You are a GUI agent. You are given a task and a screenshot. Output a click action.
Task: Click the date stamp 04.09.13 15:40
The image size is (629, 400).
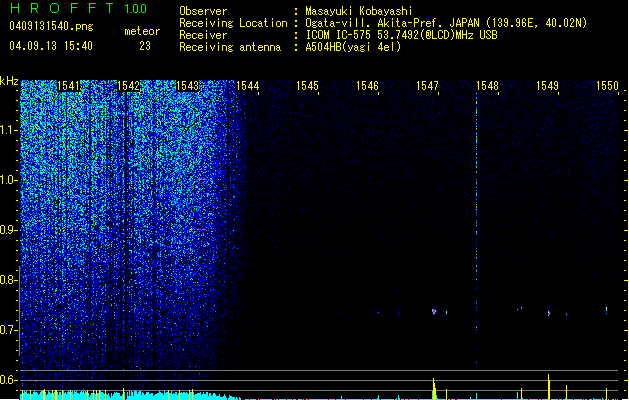tap(51, 46)
